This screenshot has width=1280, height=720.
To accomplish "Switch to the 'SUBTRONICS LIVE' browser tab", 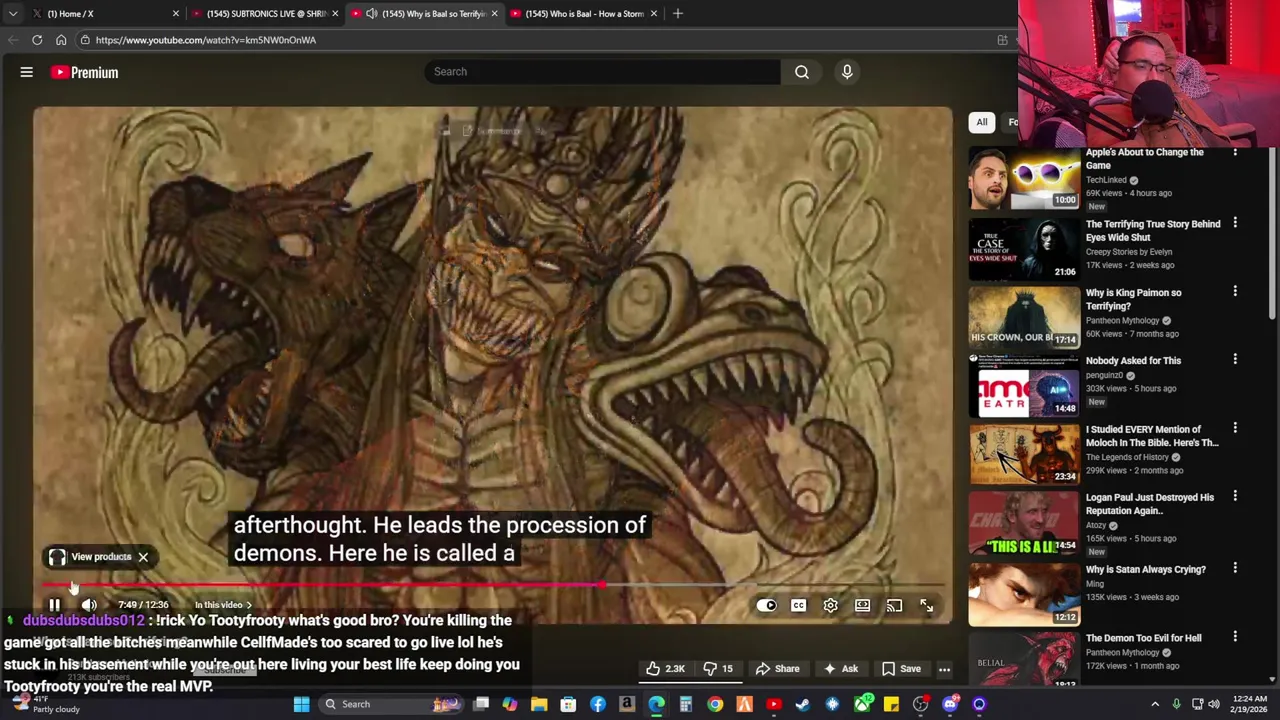I will tap(266, 14).
